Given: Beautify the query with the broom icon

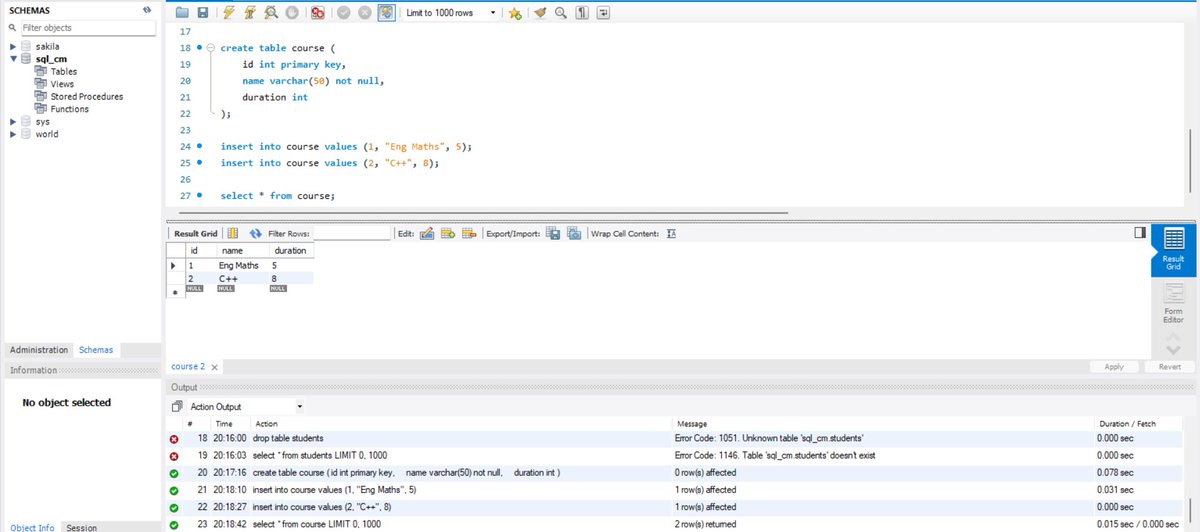Looking at the screenshot, I should (540, 13).
